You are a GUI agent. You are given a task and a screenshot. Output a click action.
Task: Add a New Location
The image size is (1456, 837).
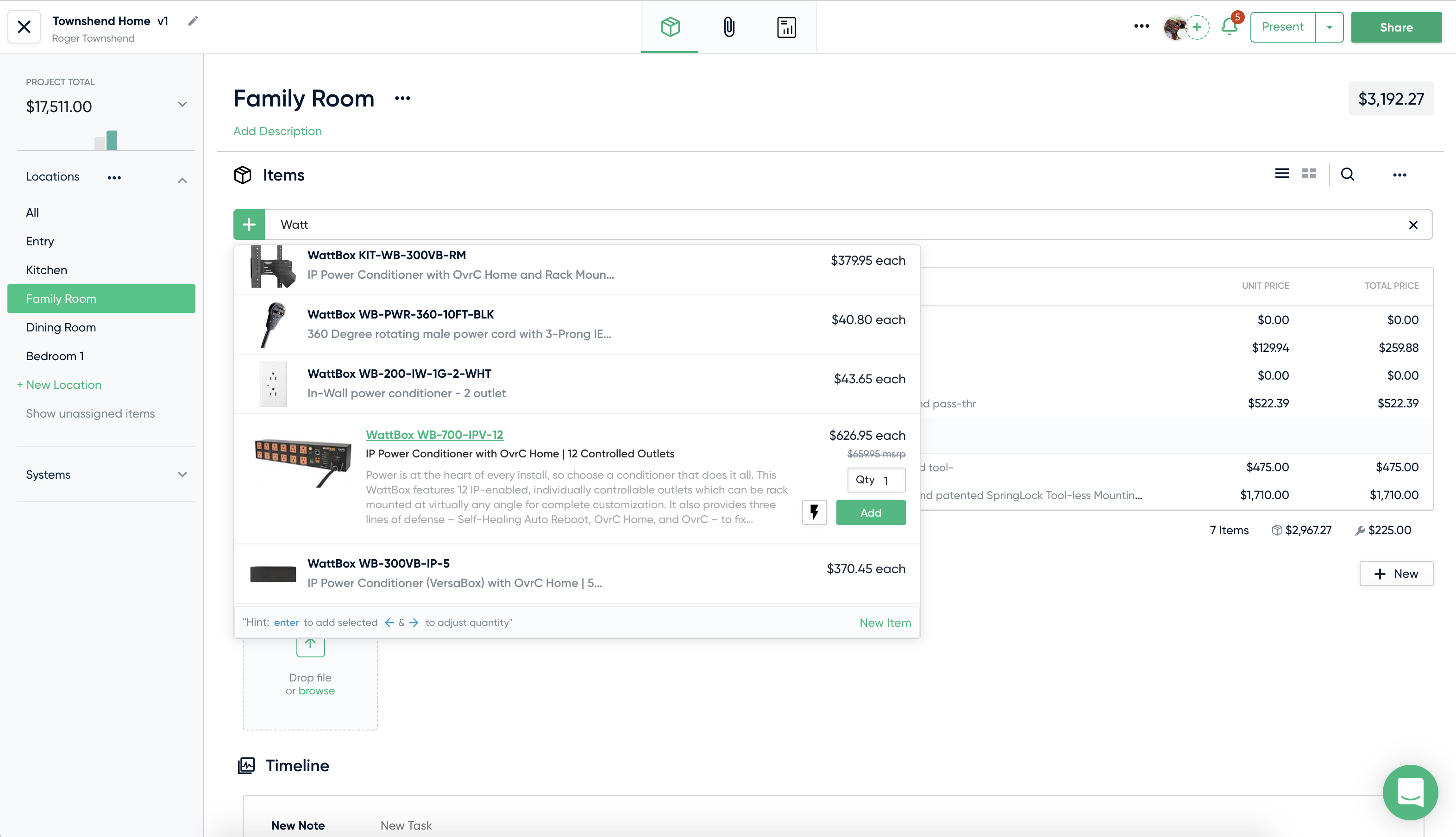59,385
